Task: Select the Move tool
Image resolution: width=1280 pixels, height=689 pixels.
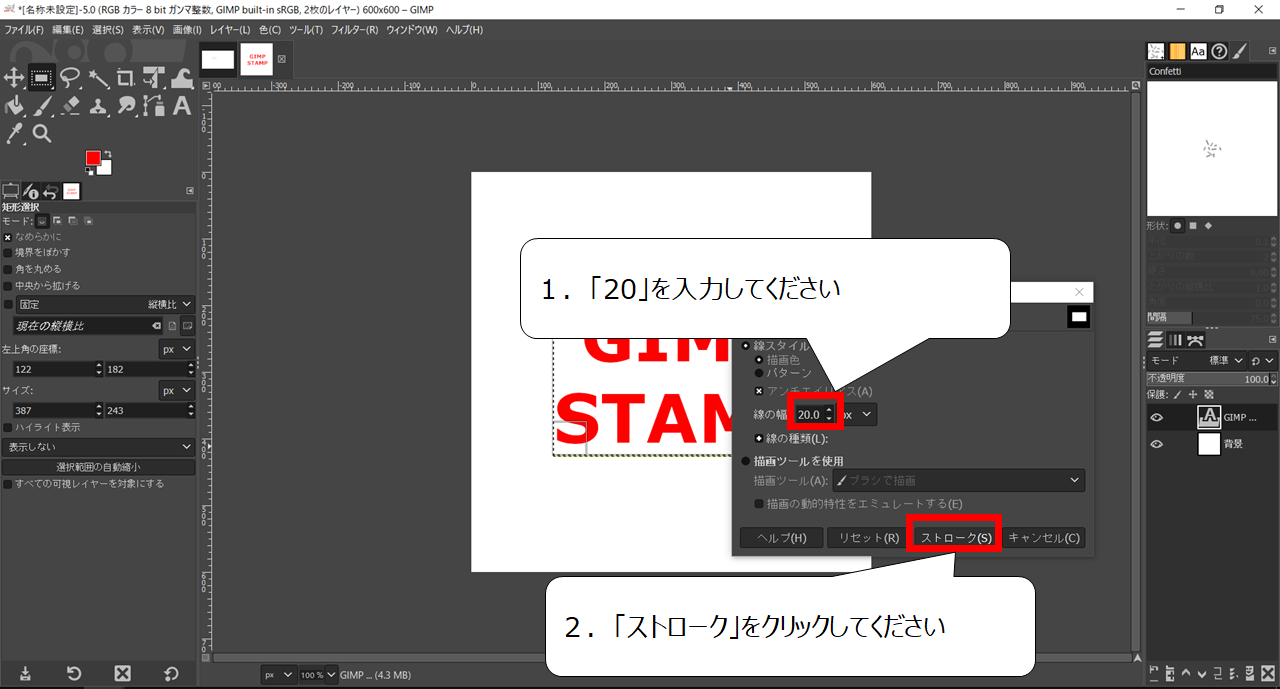Action: coord(14,77)
